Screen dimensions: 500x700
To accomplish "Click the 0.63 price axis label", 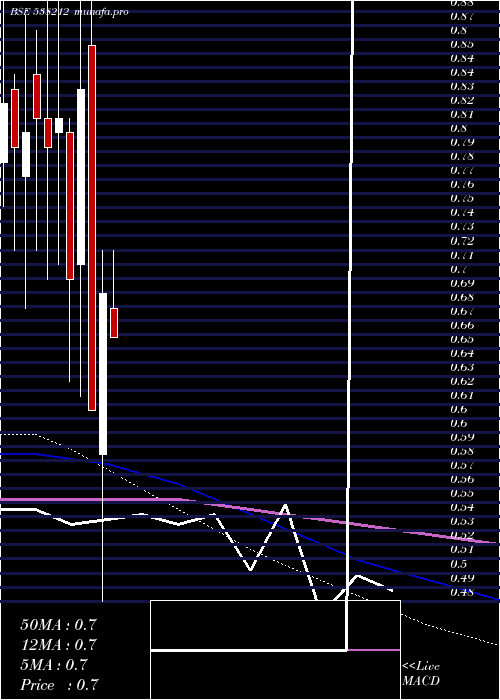I will coord(462,367).
